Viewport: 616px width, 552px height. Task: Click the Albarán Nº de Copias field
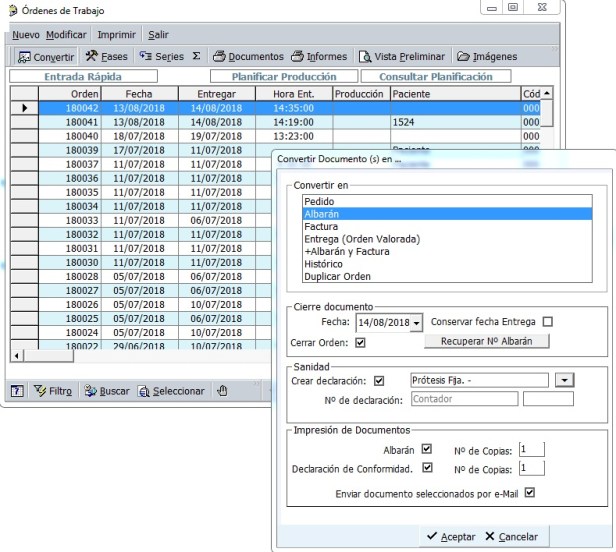coord(530,449)
